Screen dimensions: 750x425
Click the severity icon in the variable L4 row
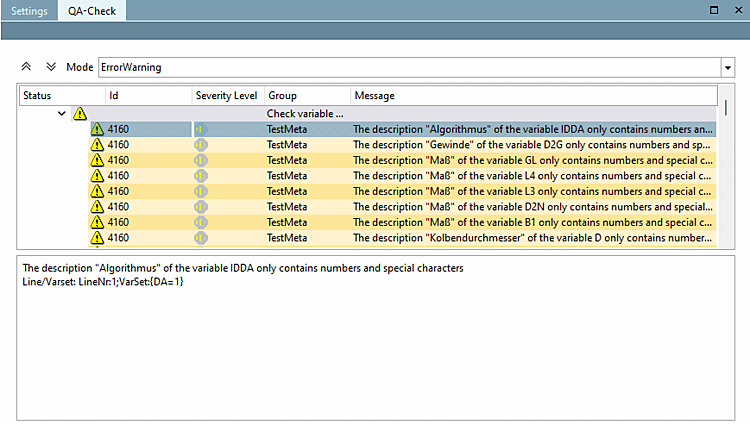coord(201,175)
